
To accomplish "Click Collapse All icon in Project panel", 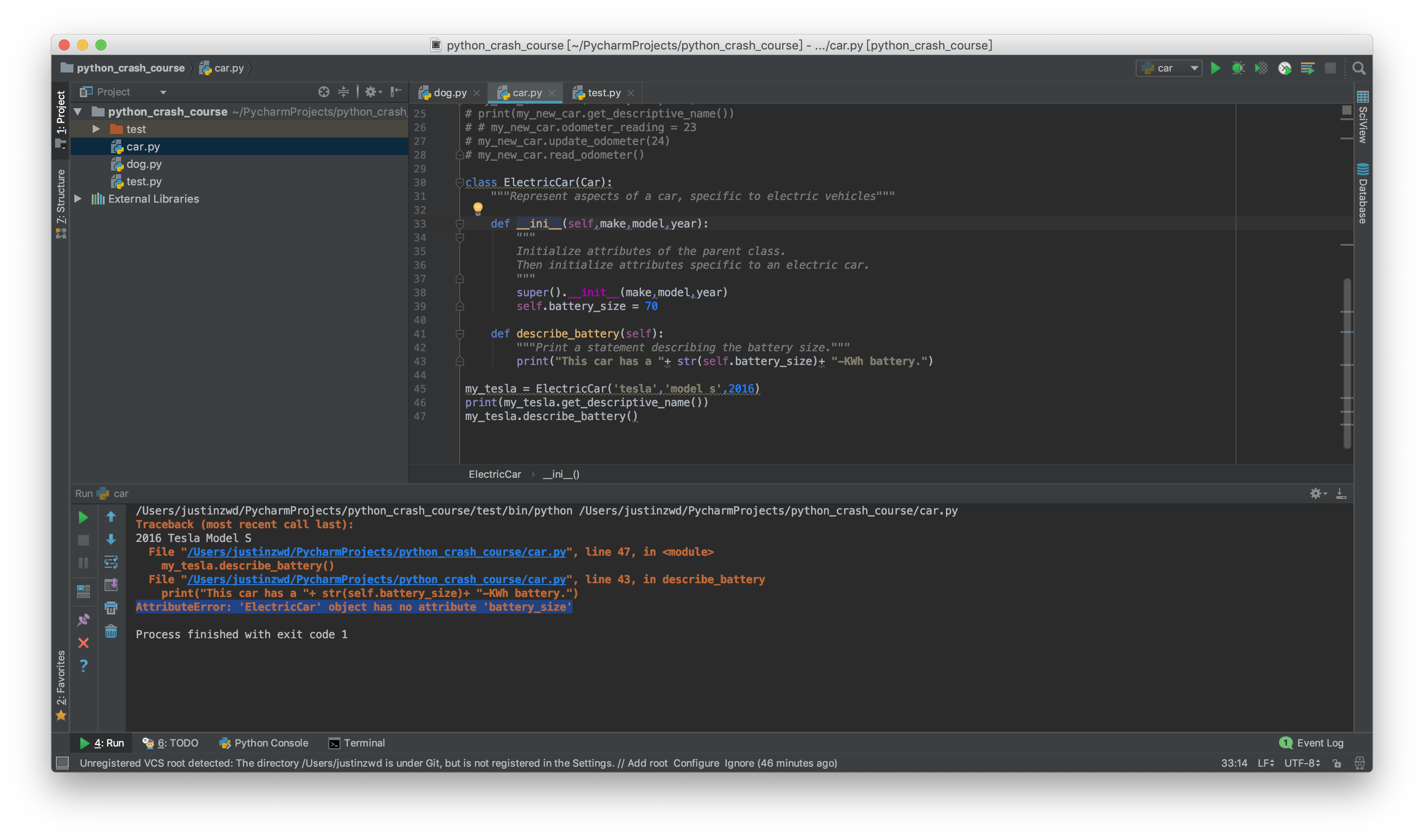I will point(344,92).
